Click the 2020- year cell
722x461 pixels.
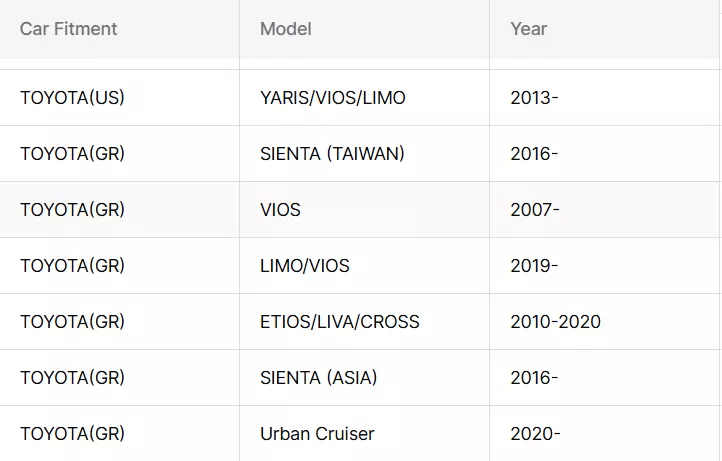604,434
